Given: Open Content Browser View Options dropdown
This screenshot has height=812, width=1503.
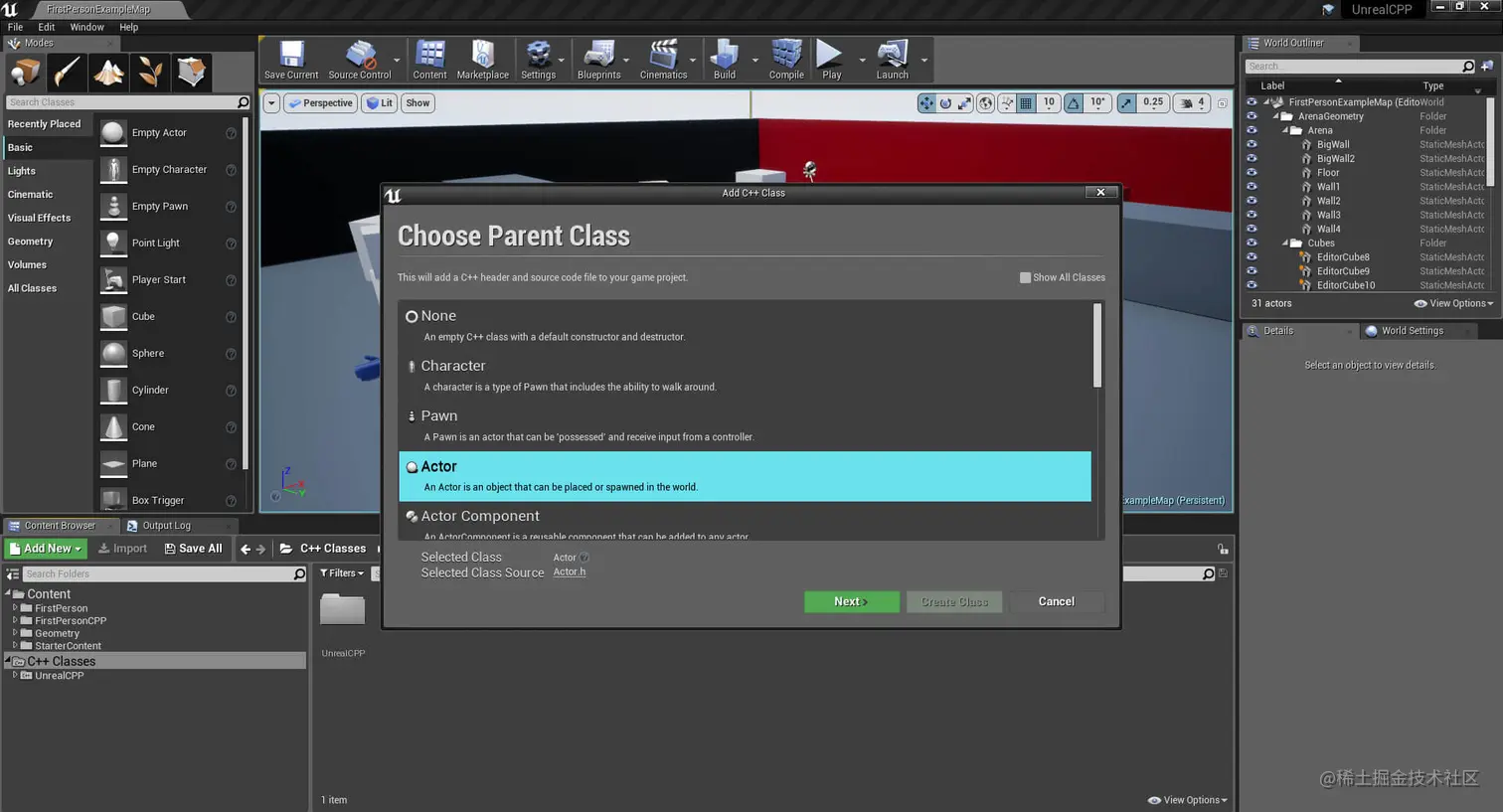Looking at the screenshot, I should [1188, 800].
